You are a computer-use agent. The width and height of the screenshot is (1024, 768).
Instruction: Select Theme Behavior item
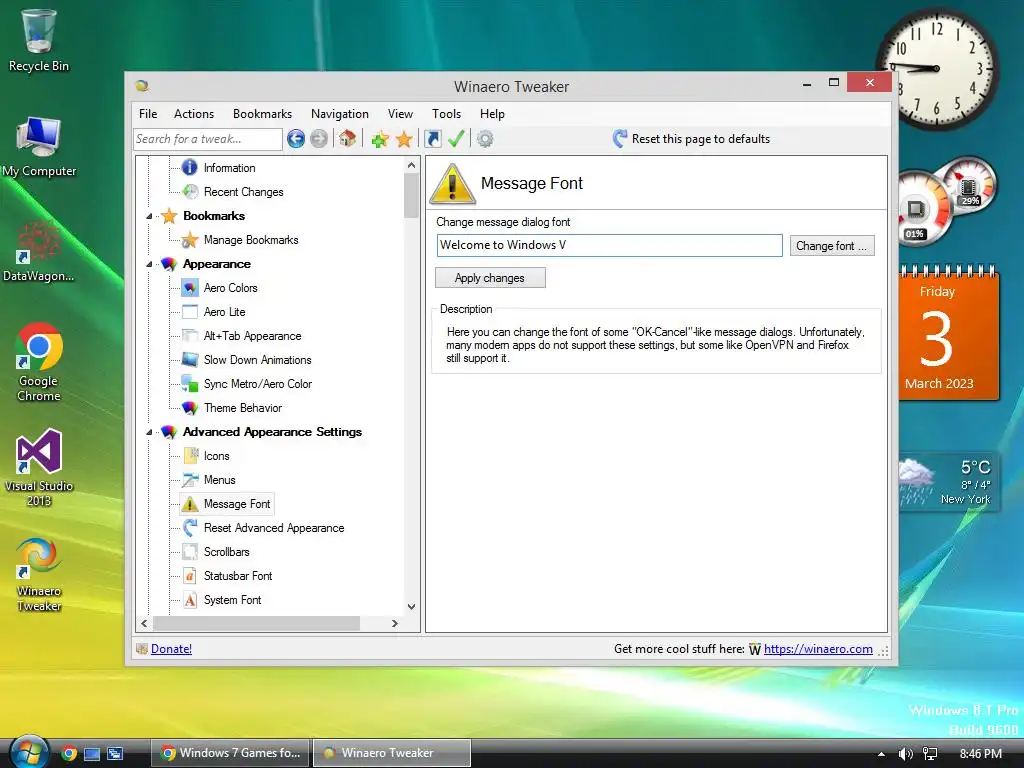click(243, 408)
